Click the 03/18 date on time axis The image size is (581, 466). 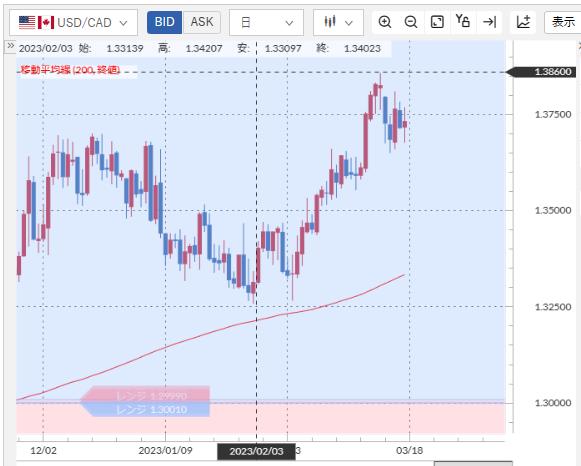(409, 451)
